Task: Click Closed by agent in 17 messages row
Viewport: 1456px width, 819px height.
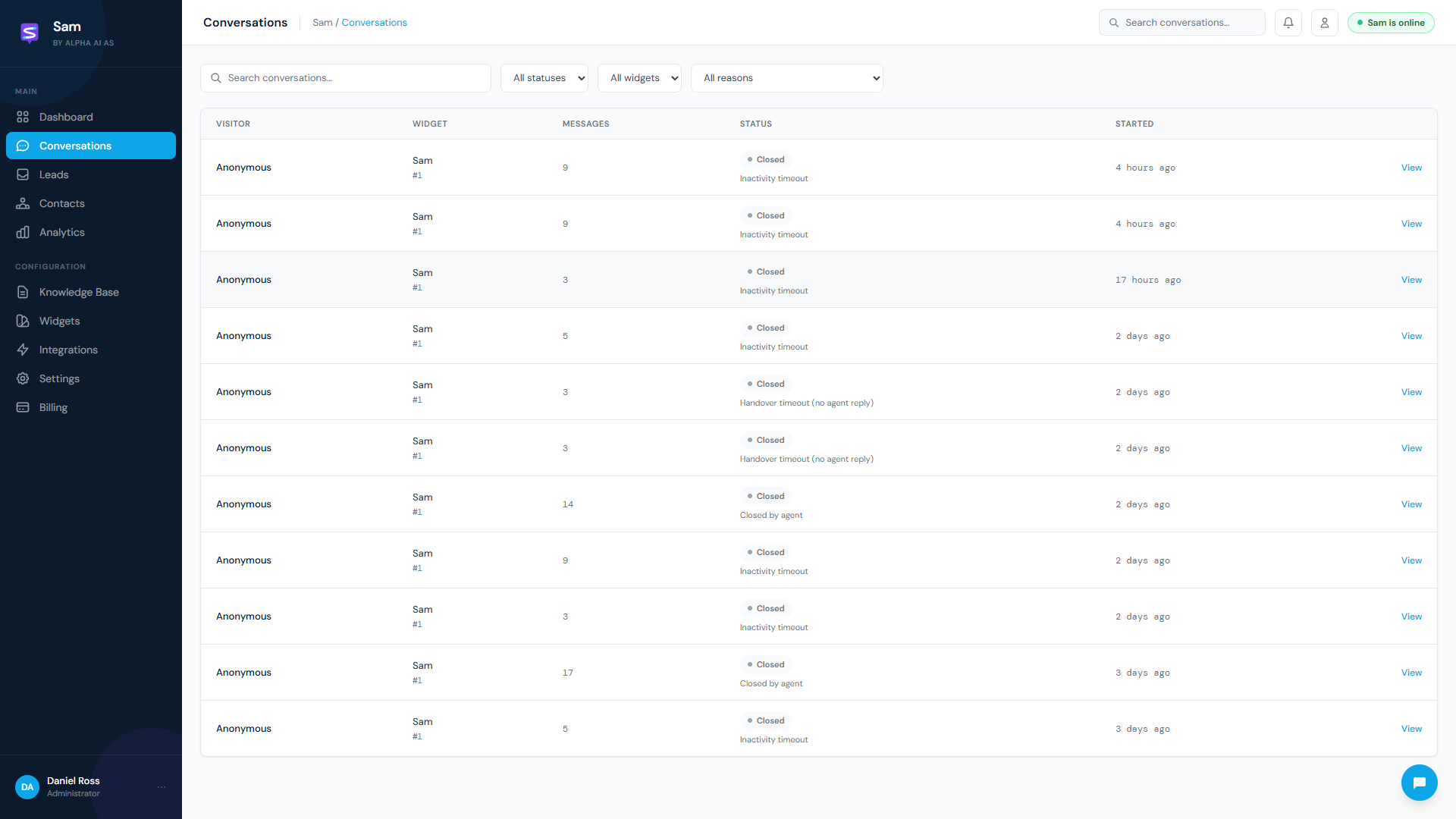Action: [x=771, y=683]
